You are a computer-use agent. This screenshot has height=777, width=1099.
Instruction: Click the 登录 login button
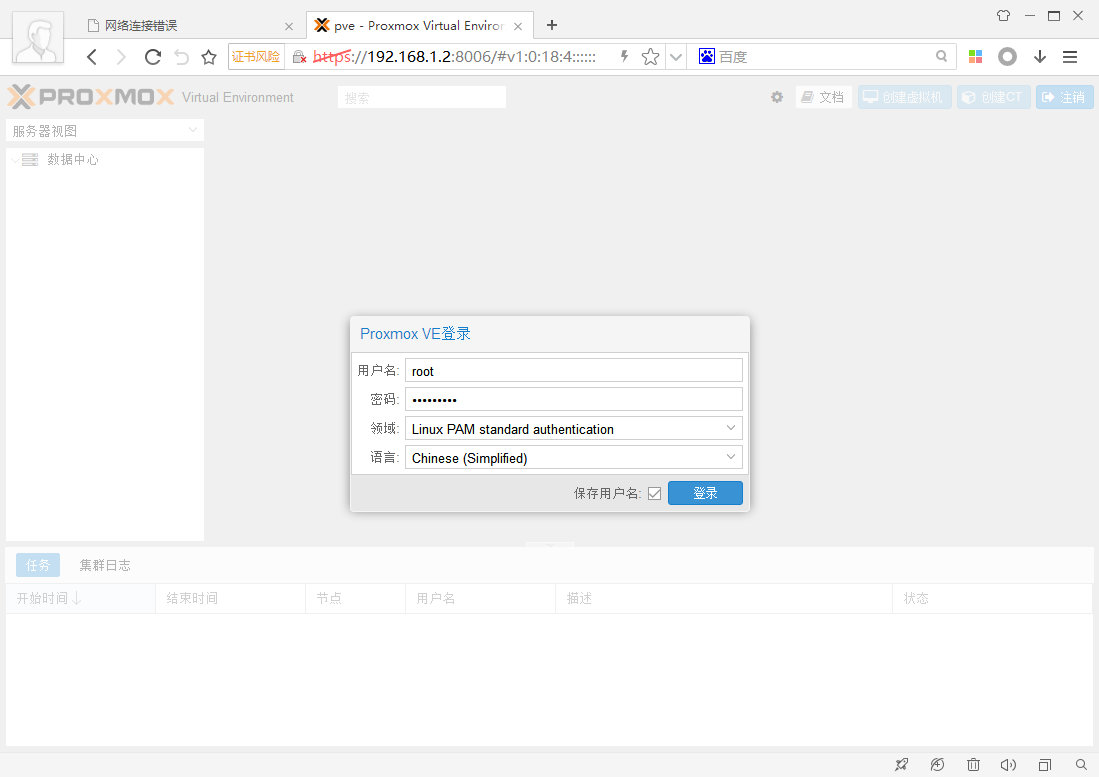[705, 493]
